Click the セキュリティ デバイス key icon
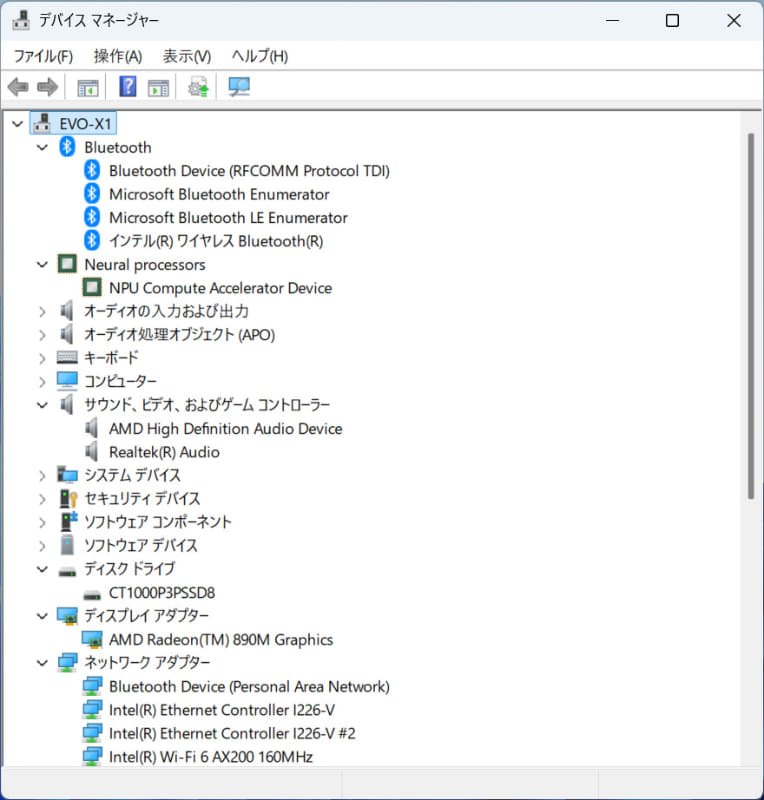 coord(68,498)
